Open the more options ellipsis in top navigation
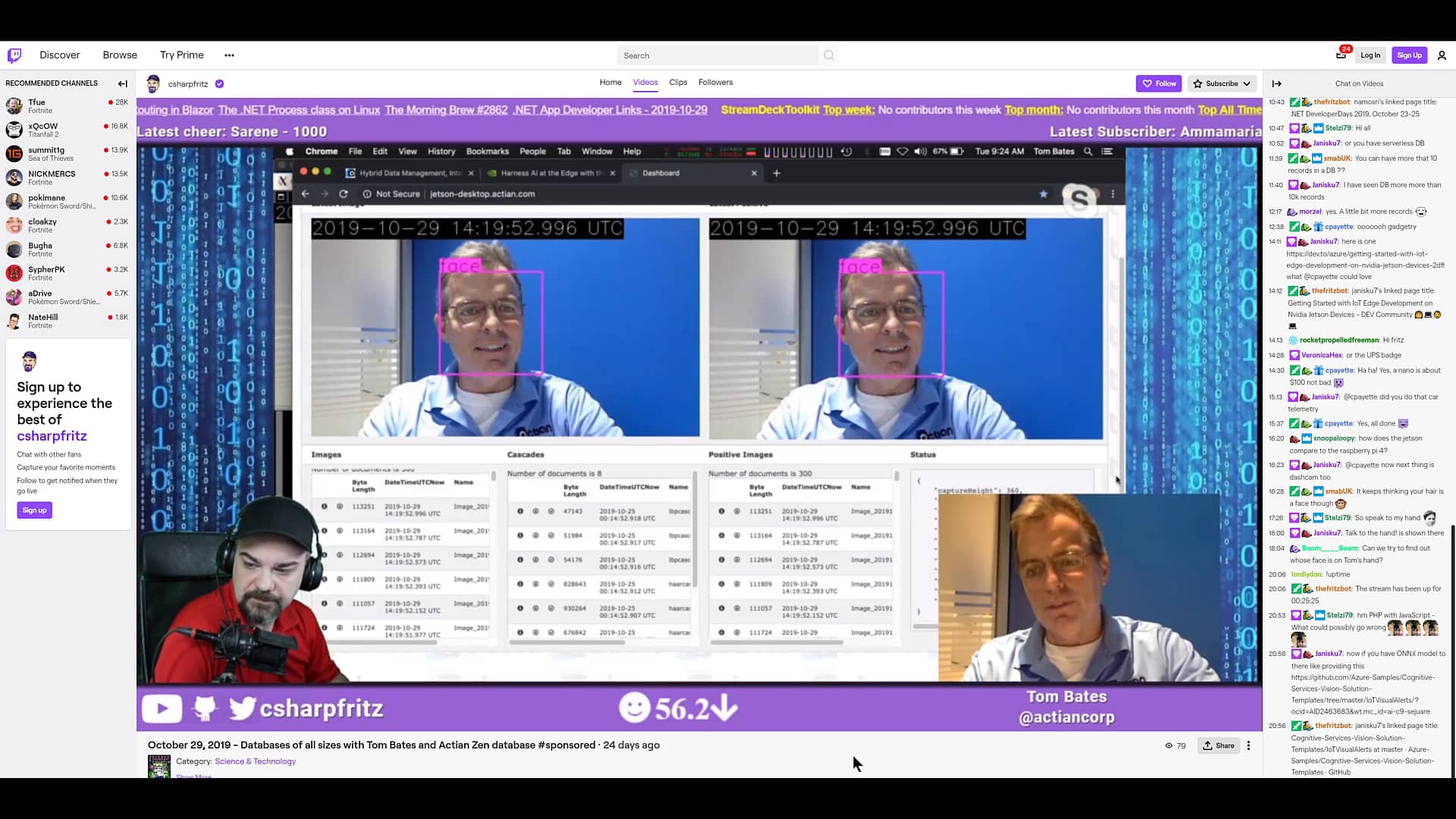1456x819 pixels. pyautogui.click(x=229, y=55)
